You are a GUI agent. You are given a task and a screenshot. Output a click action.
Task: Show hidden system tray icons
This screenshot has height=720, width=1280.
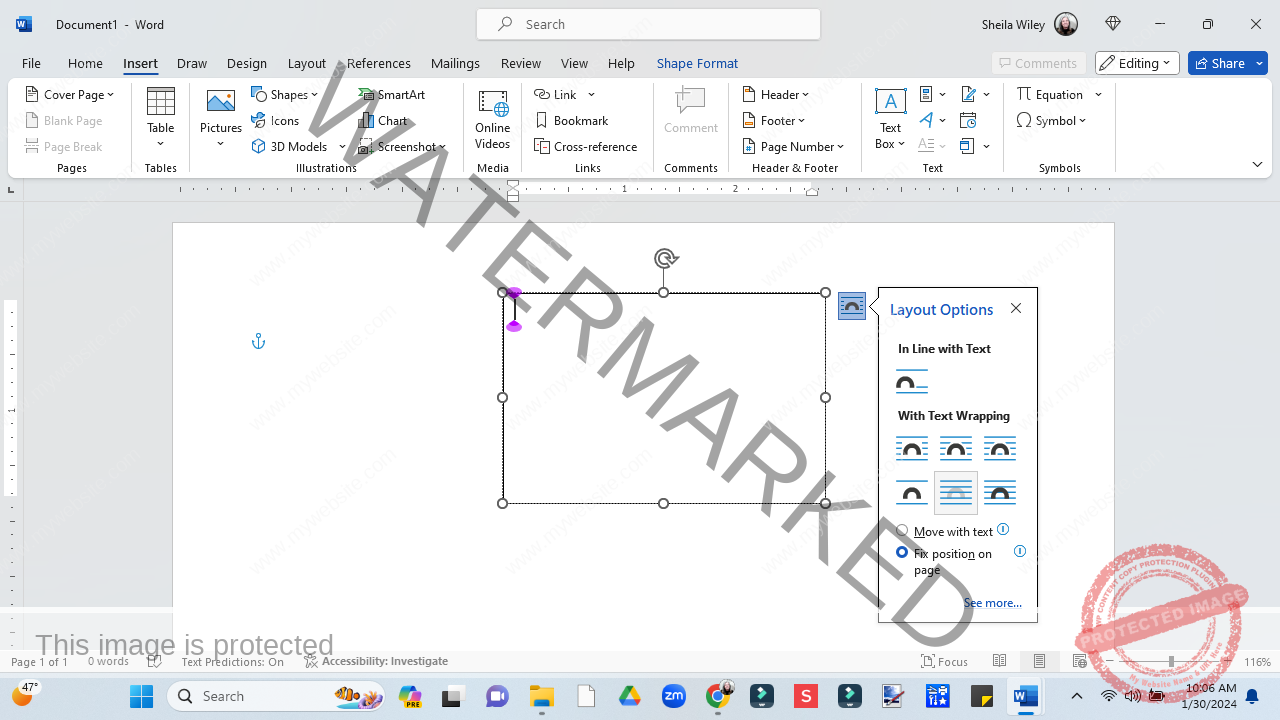point(1076,696)
